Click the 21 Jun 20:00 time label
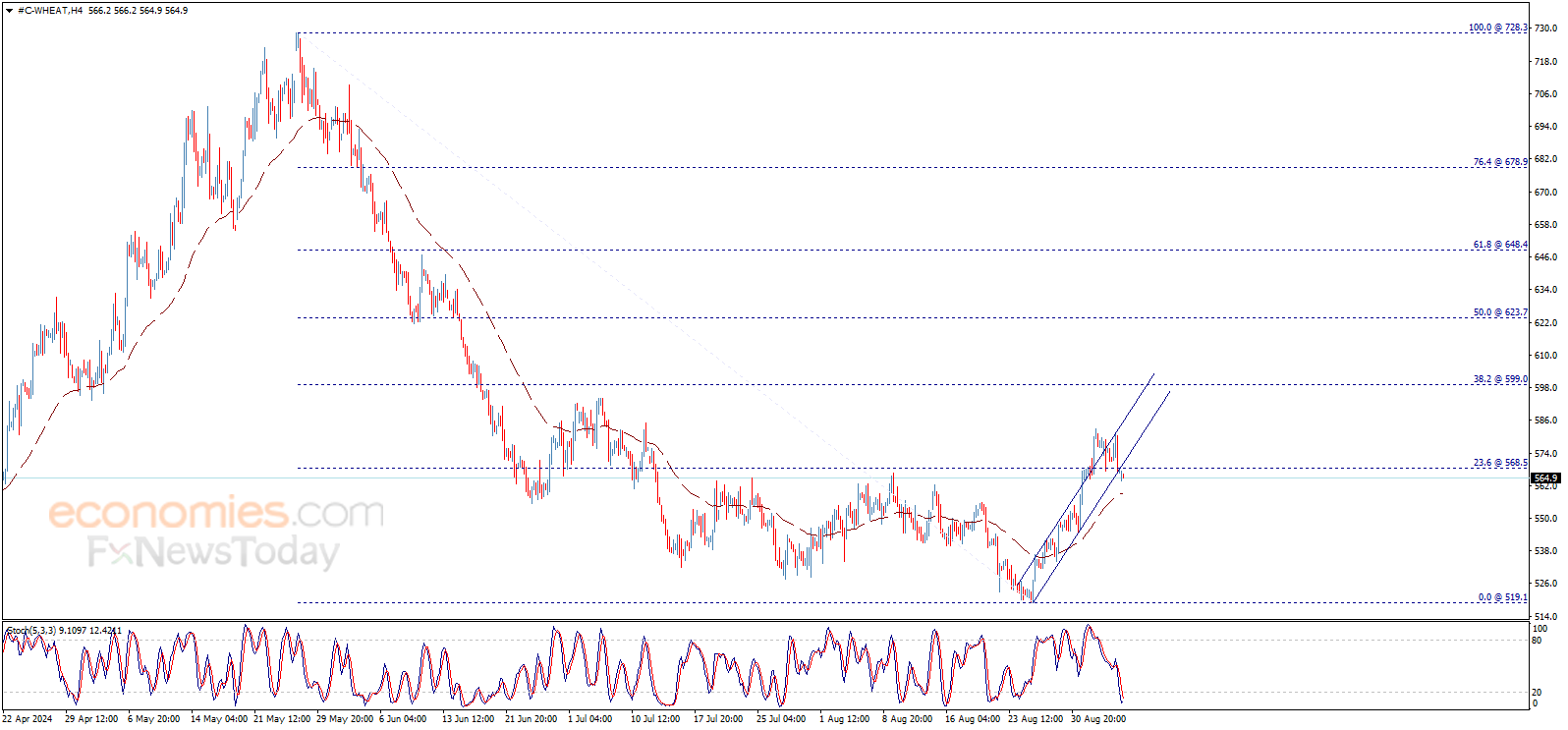Screen dimensions: 1568x730 531,719
